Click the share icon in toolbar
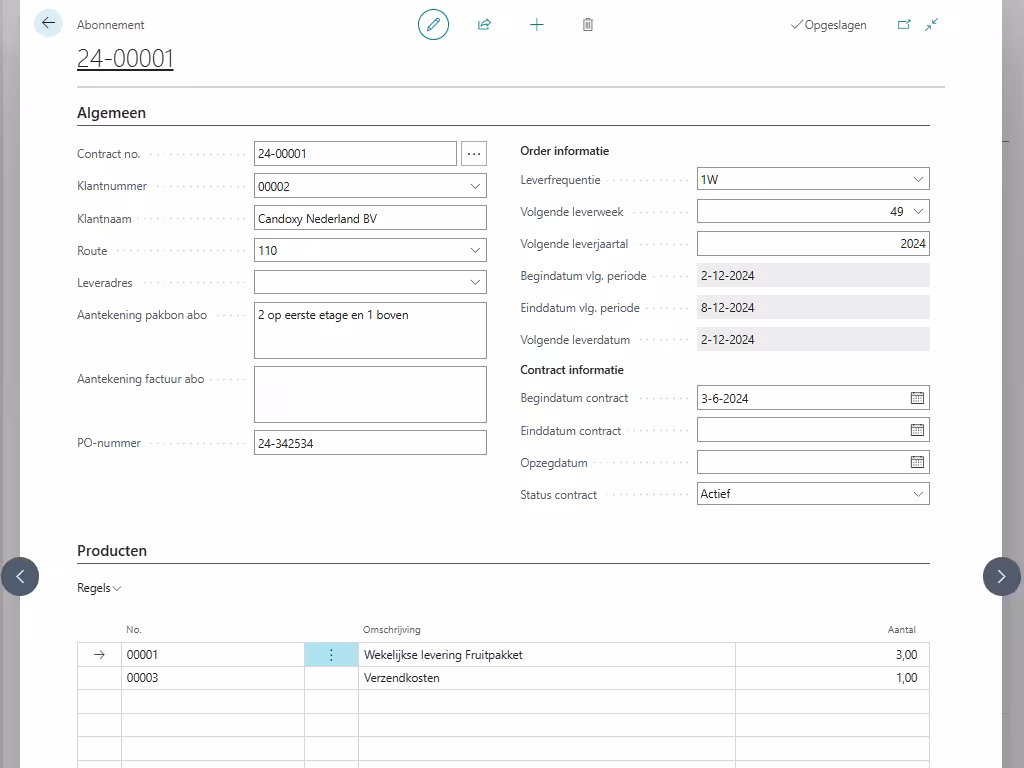The height and width of the screenshot is (768, 1024). pyautogui.click(x=485, y=24)
